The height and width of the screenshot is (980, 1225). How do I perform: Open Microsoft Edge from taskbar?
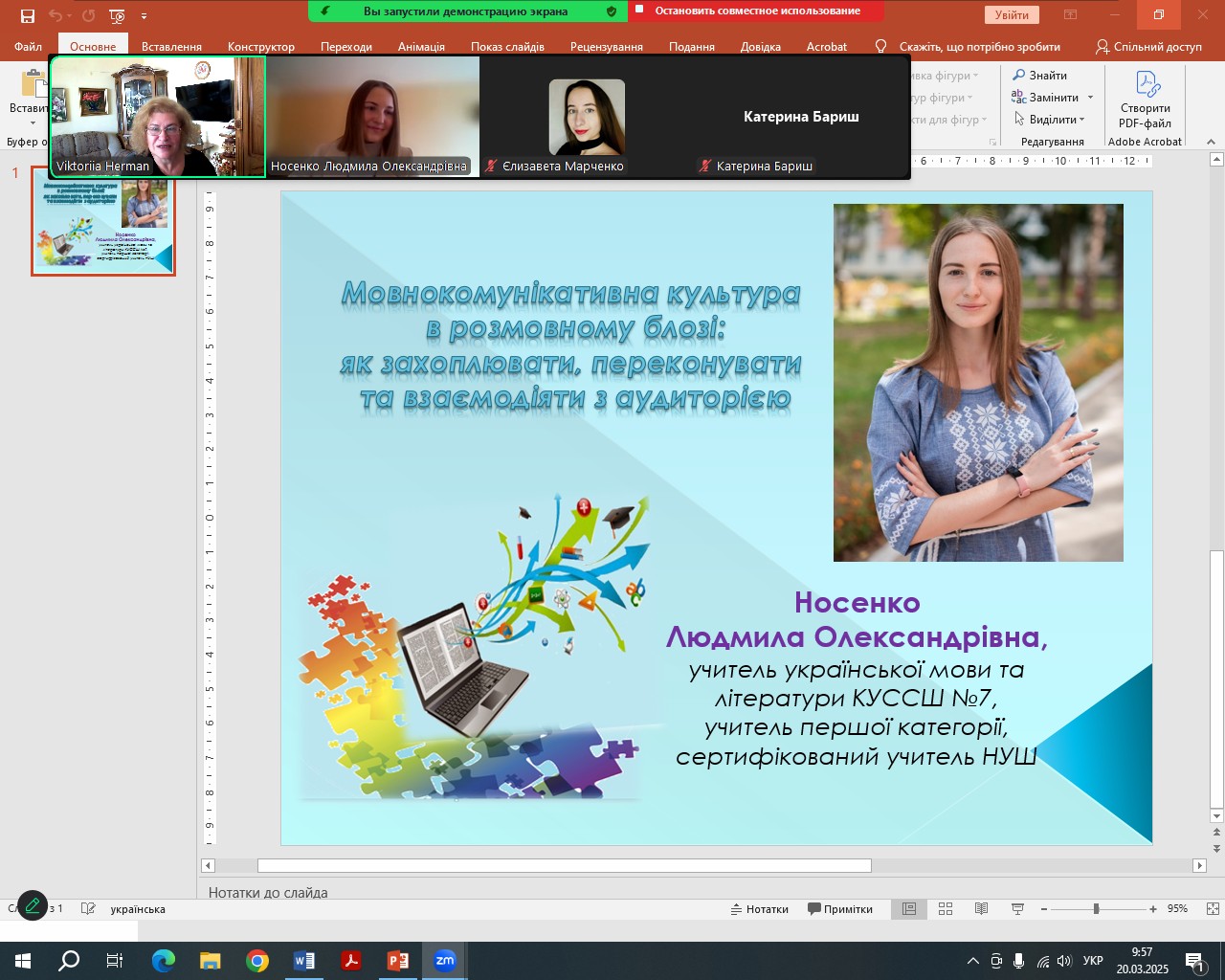point(164,961)
